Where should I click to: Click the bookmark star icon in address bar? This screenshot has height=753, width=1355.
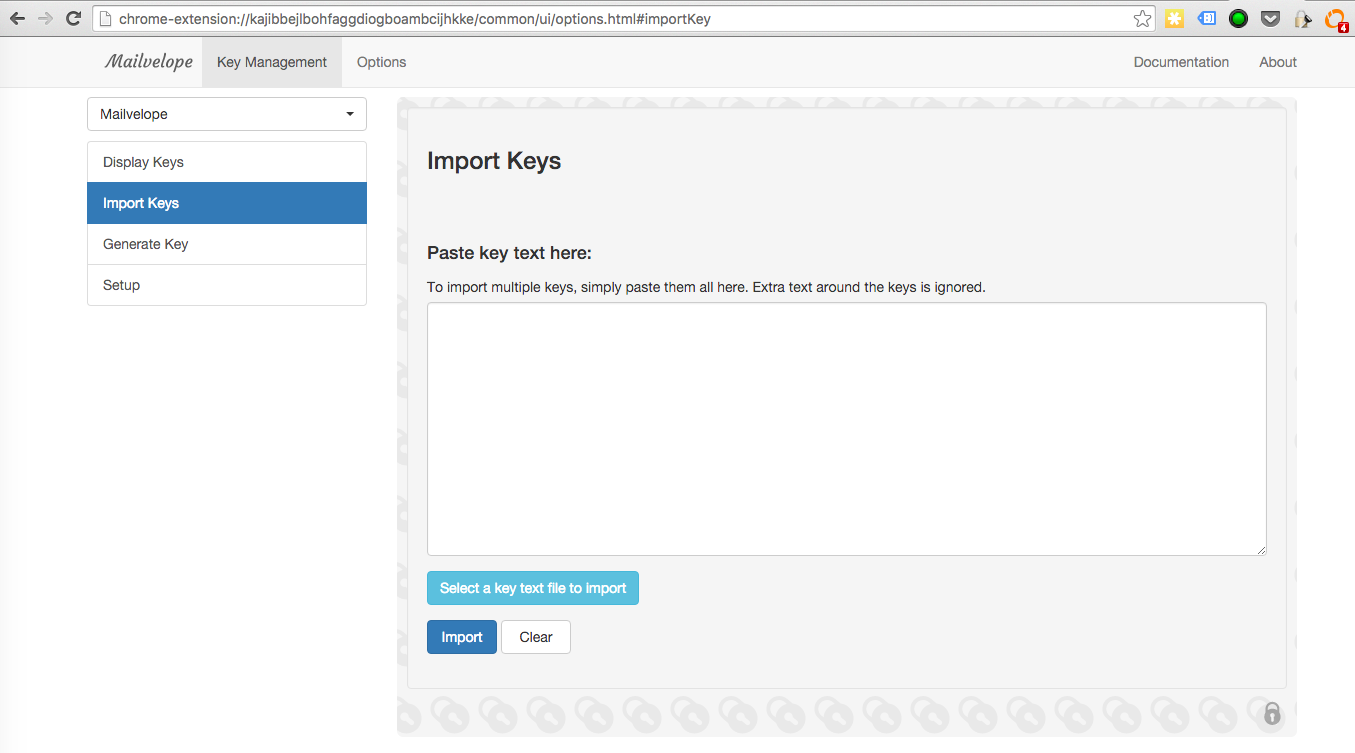click(1142, 18)
